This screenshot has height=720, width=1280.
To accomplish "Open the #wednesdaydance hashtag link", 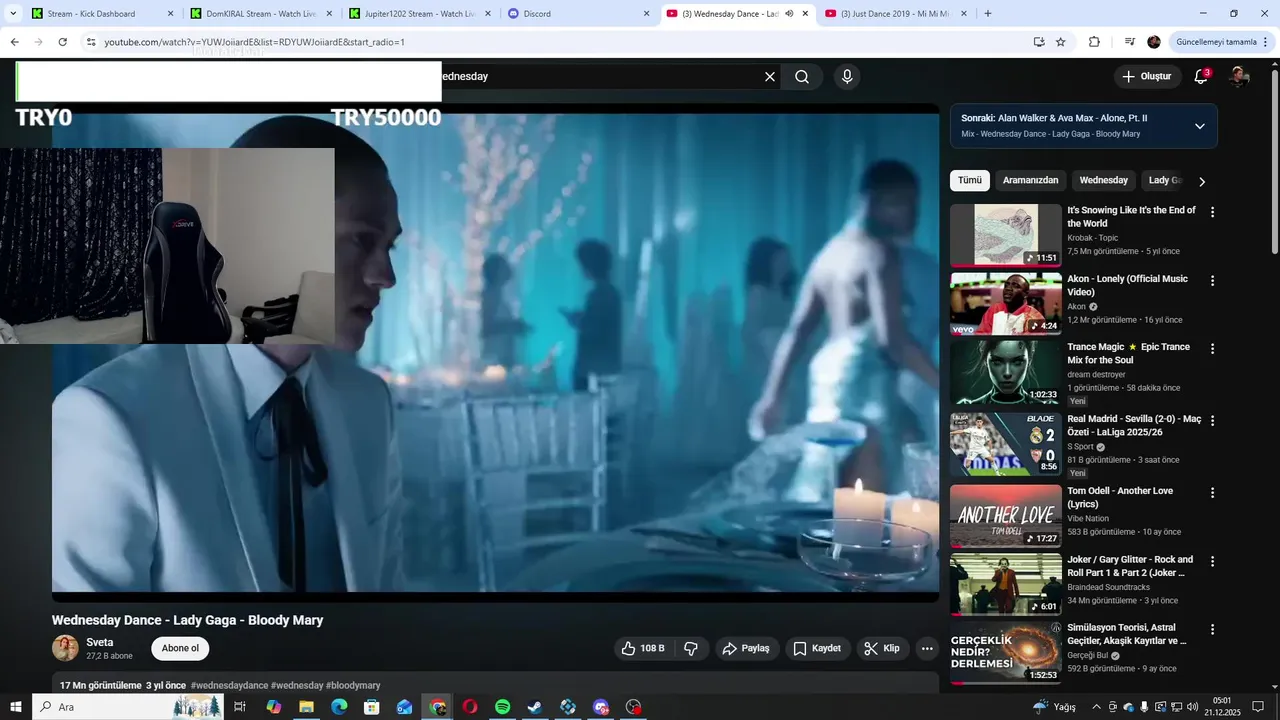I will [x=229, y=686].
